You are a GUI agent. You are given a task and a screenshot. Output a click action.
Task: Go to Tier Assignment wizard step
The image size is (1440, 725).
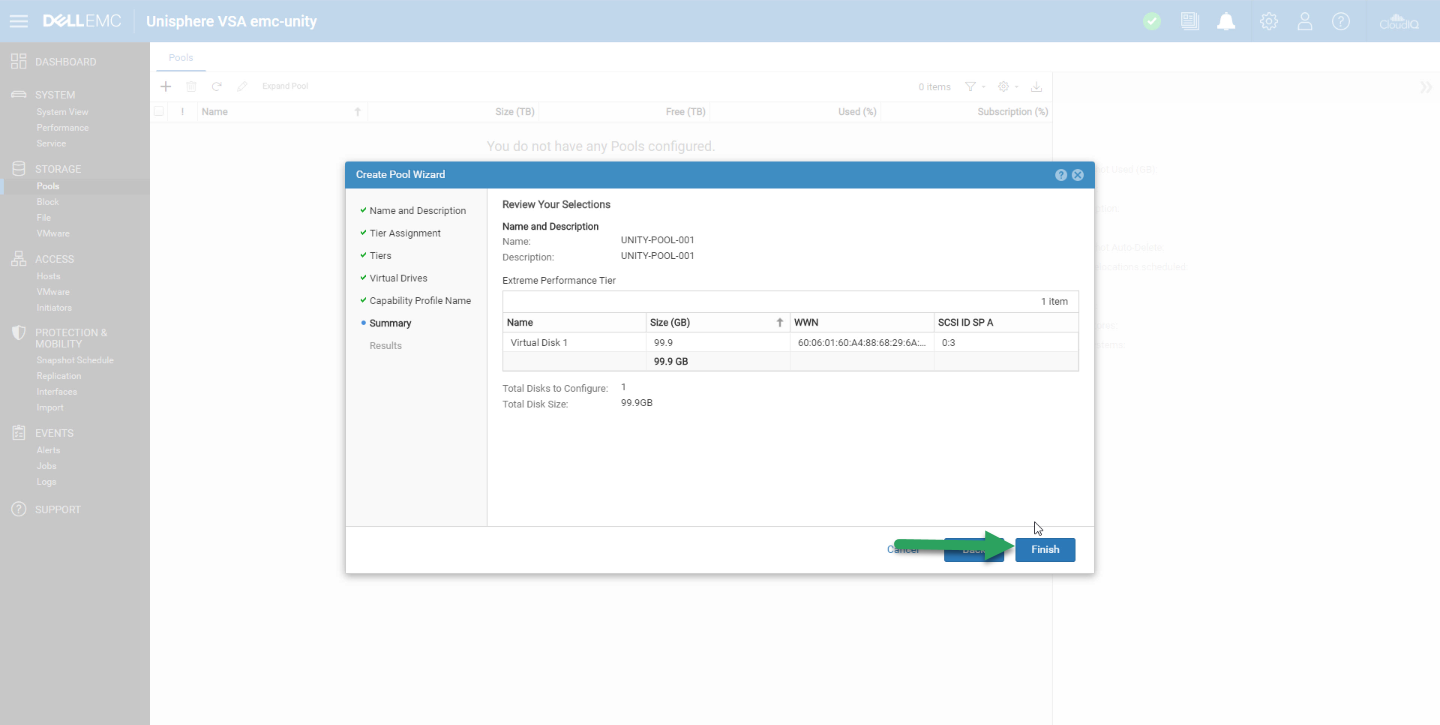coord(405,233)
